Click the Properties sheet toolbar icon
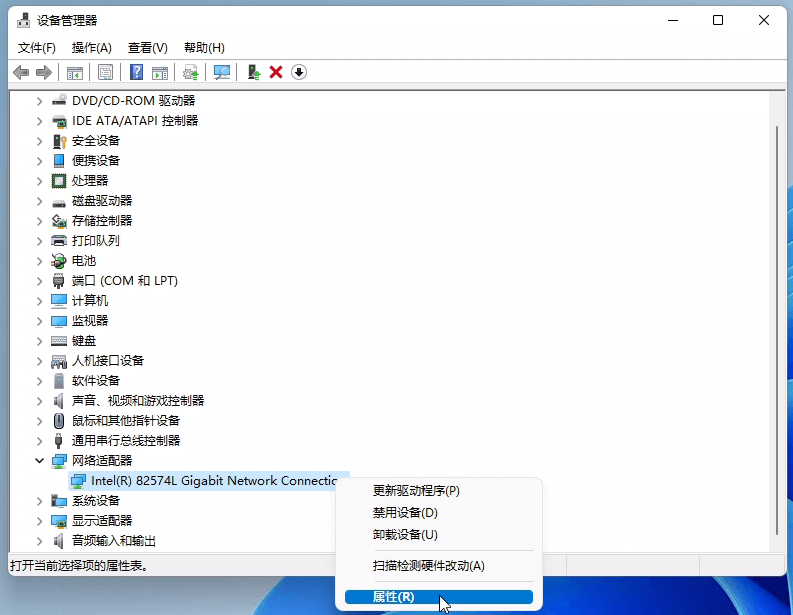 [105, 72]
